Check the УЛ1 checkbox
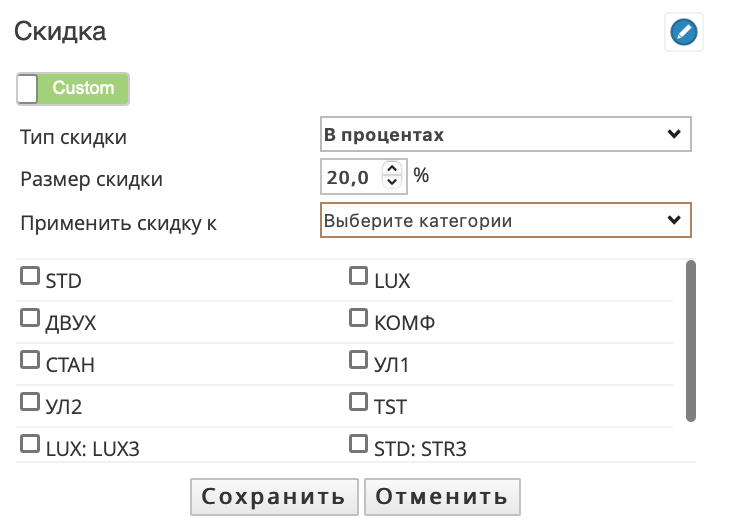The image size is (730, 530). point(358,360)
